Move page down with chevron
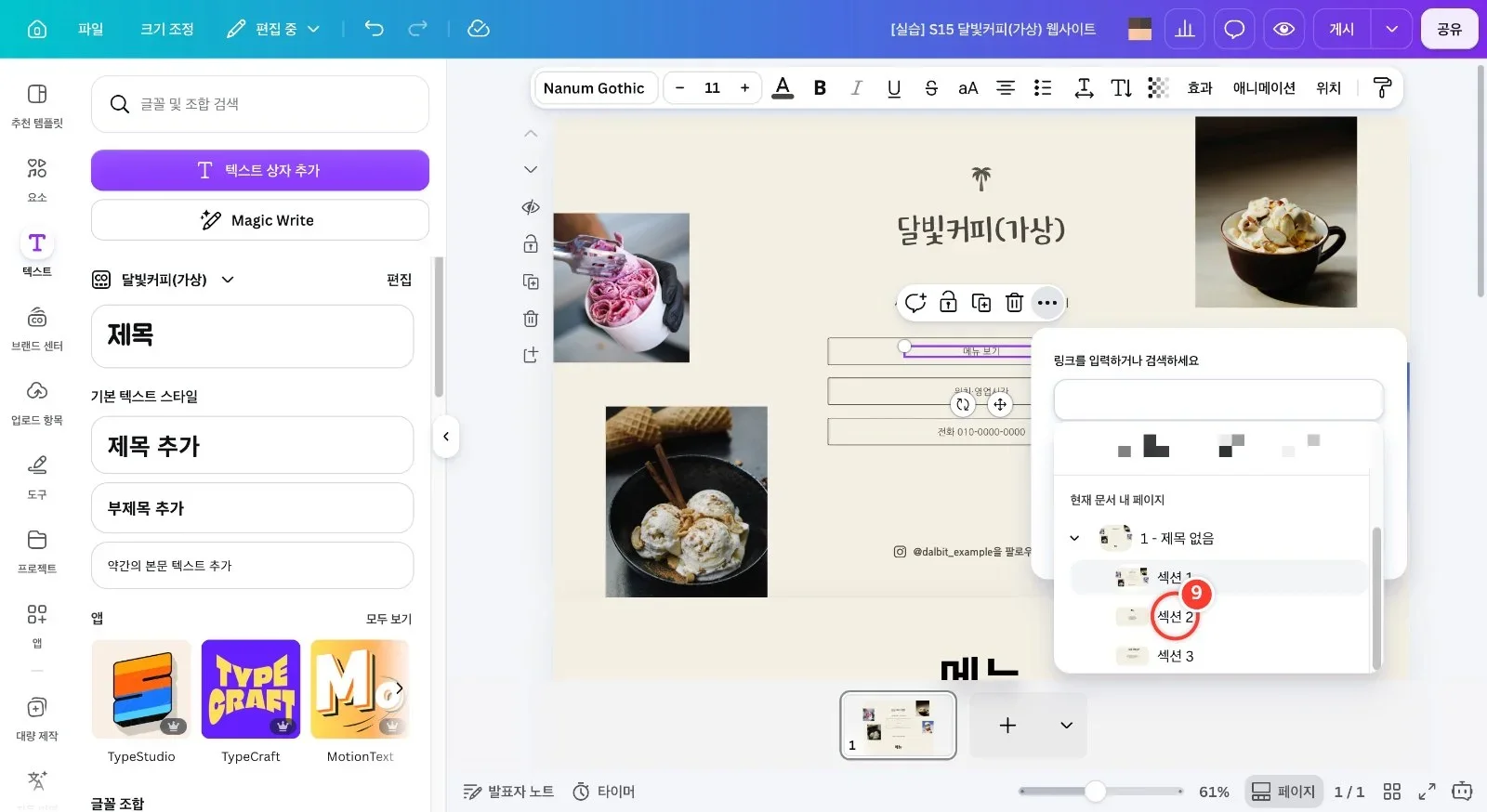Image resolution: width=1487 pixels, height=812 pixels. (531, 169)
